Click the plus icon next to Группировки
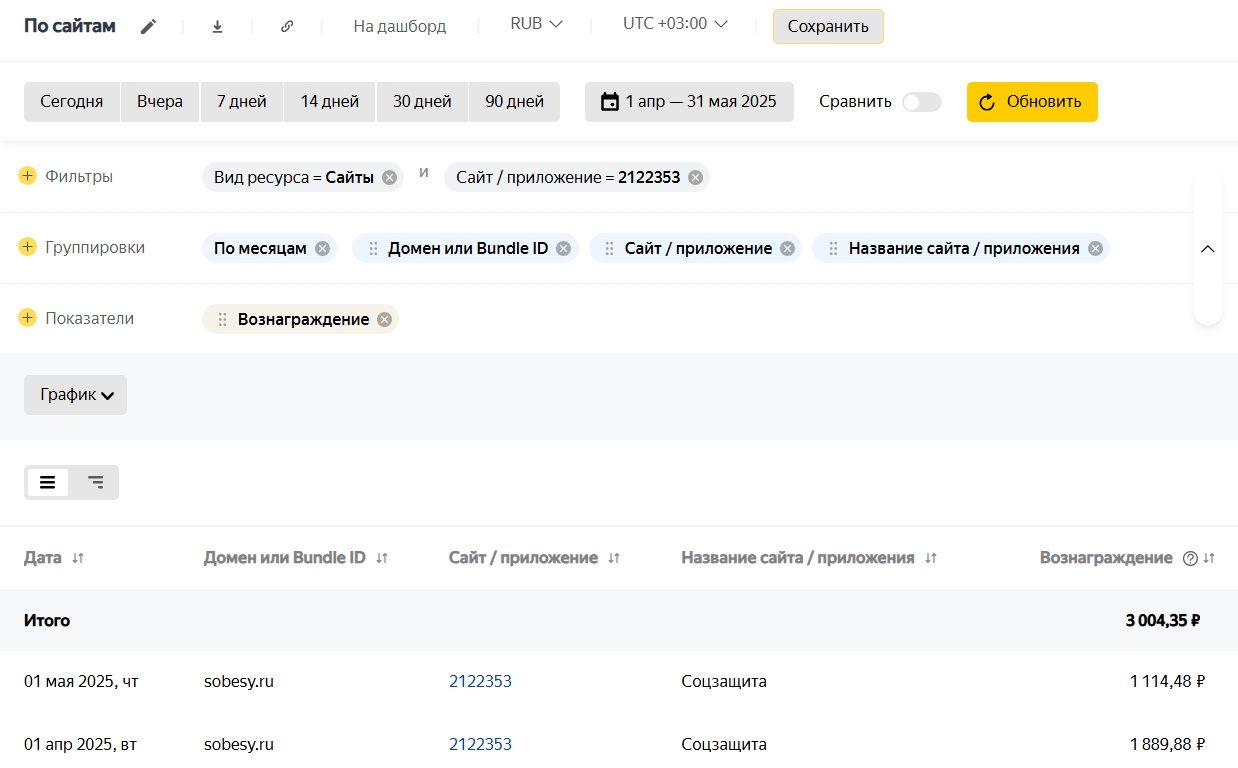The width and height of the screenshot is (1238, 768). pyautogui.click(x=27, y=247)
